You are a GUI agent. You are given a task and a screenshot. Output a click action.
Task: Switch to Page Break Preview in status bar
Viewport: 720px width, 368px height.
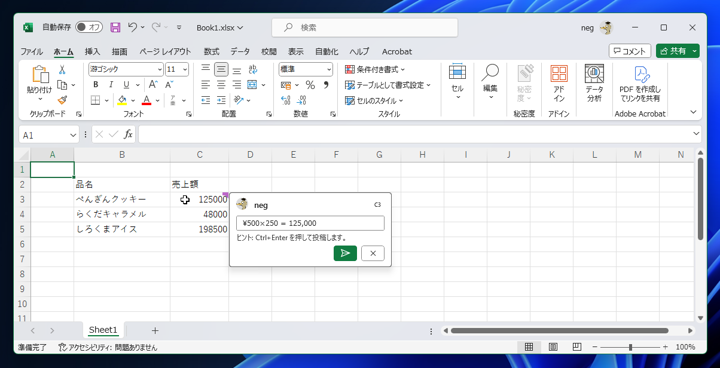577,347
